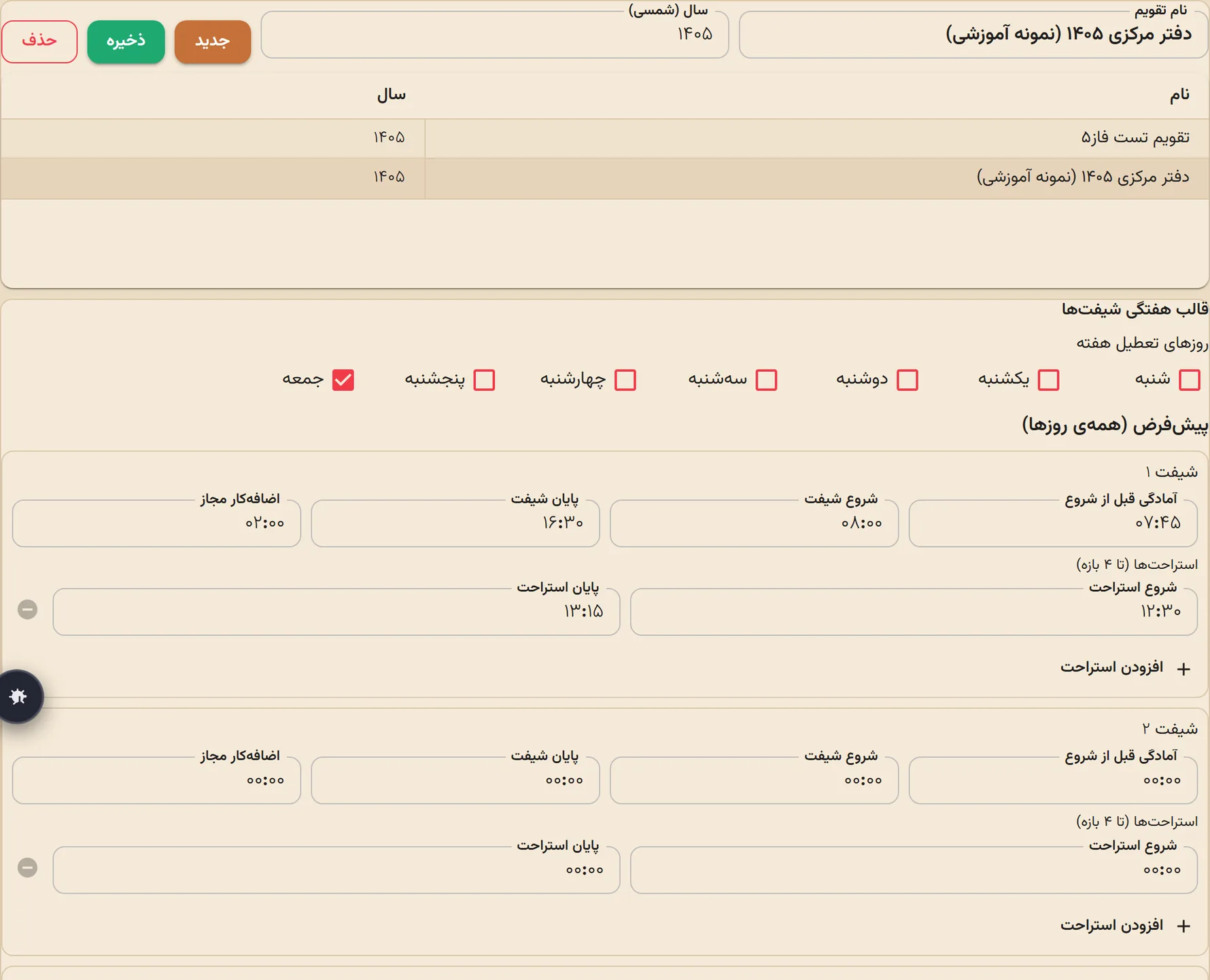The height and width of the screenshot is (980, 1210).
Task: Delete the calendar with حذف button
Action: pos(39,41)
